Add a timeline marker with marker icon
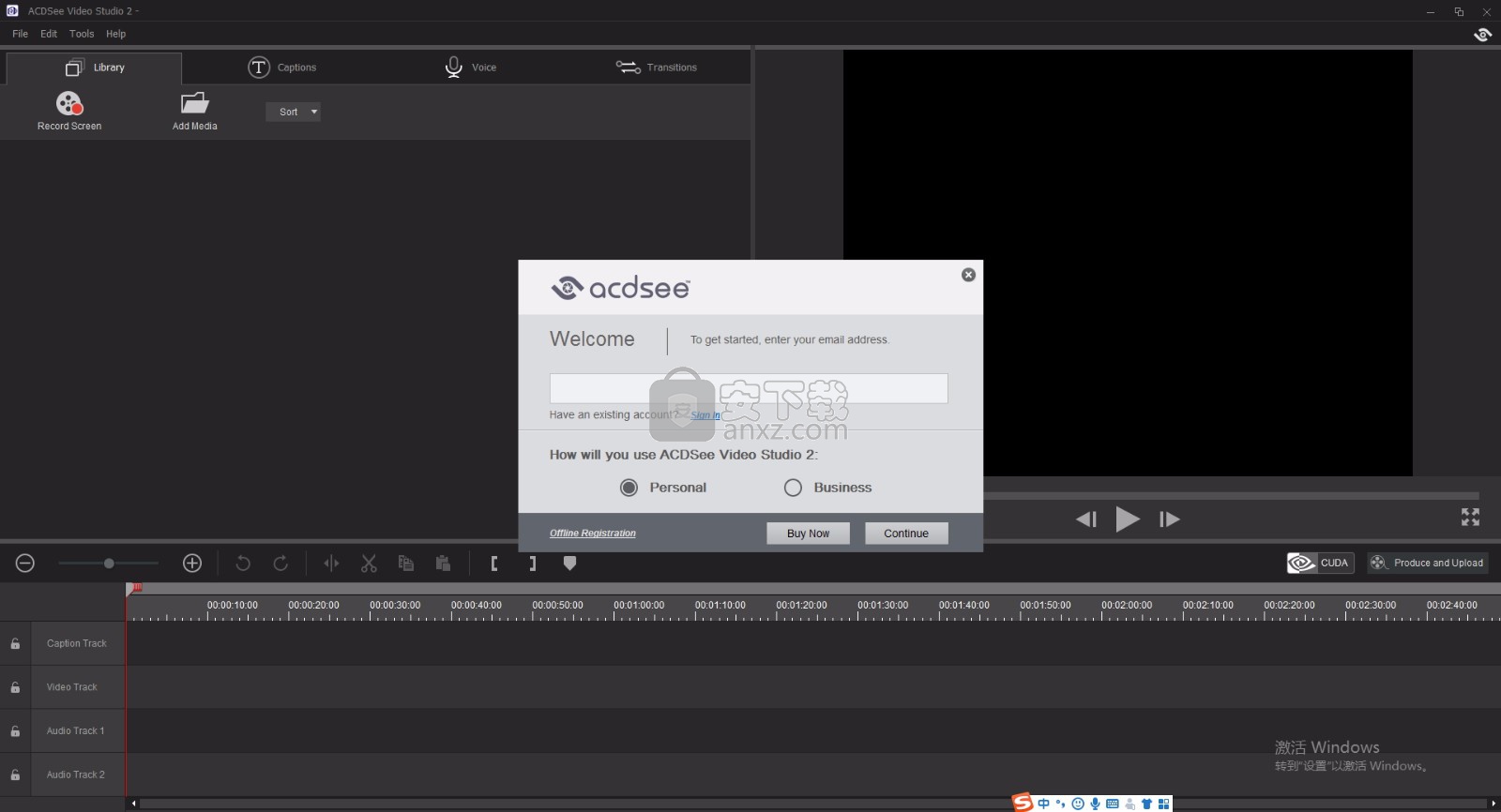 coord(569,563)
